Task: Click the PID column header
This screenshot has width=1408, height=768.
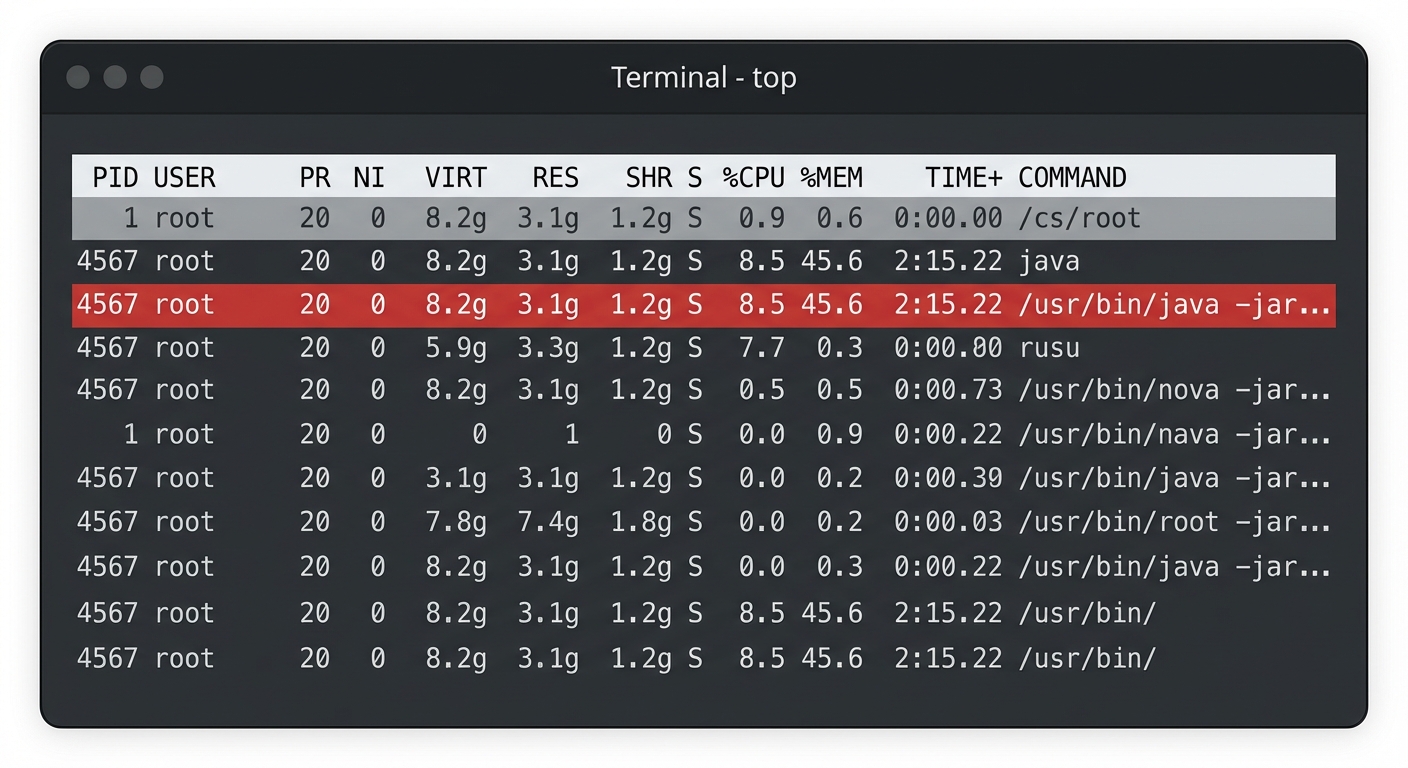Action: (x=115, y=178)
